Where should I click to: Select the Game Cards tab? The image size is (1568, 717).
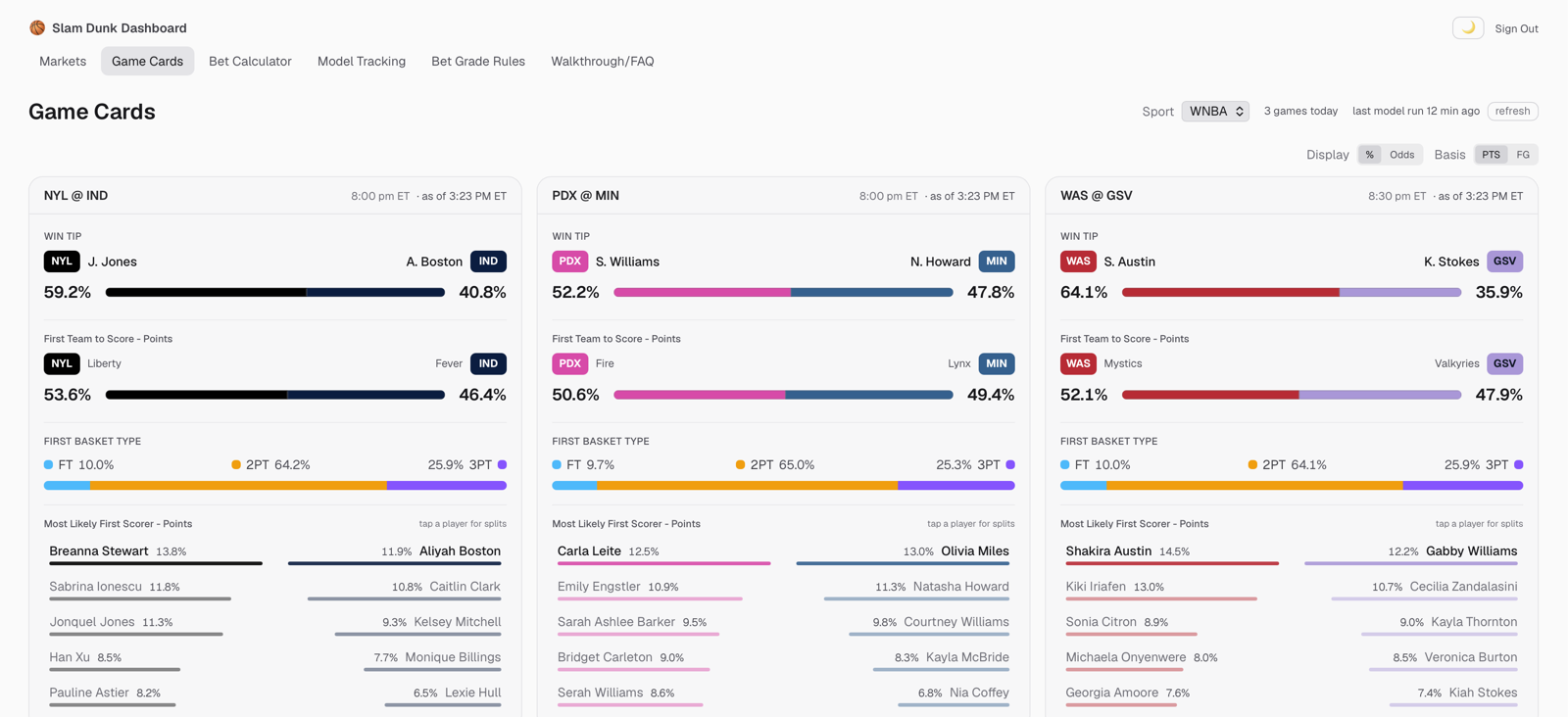click(x=147, y=61)
